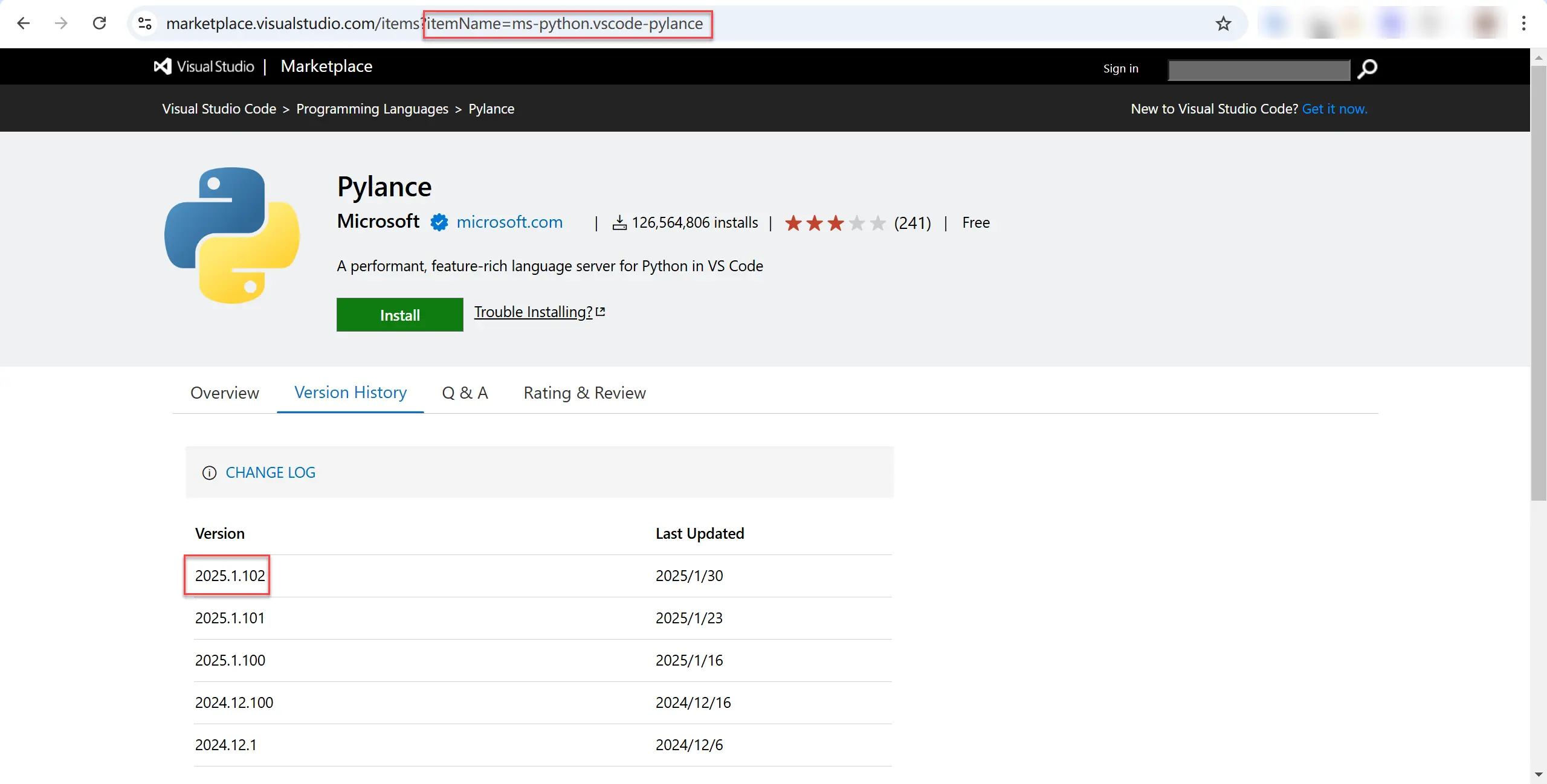1547x784 pixels.
Task: Click the star rating icons
Action: tap(835, 223)
